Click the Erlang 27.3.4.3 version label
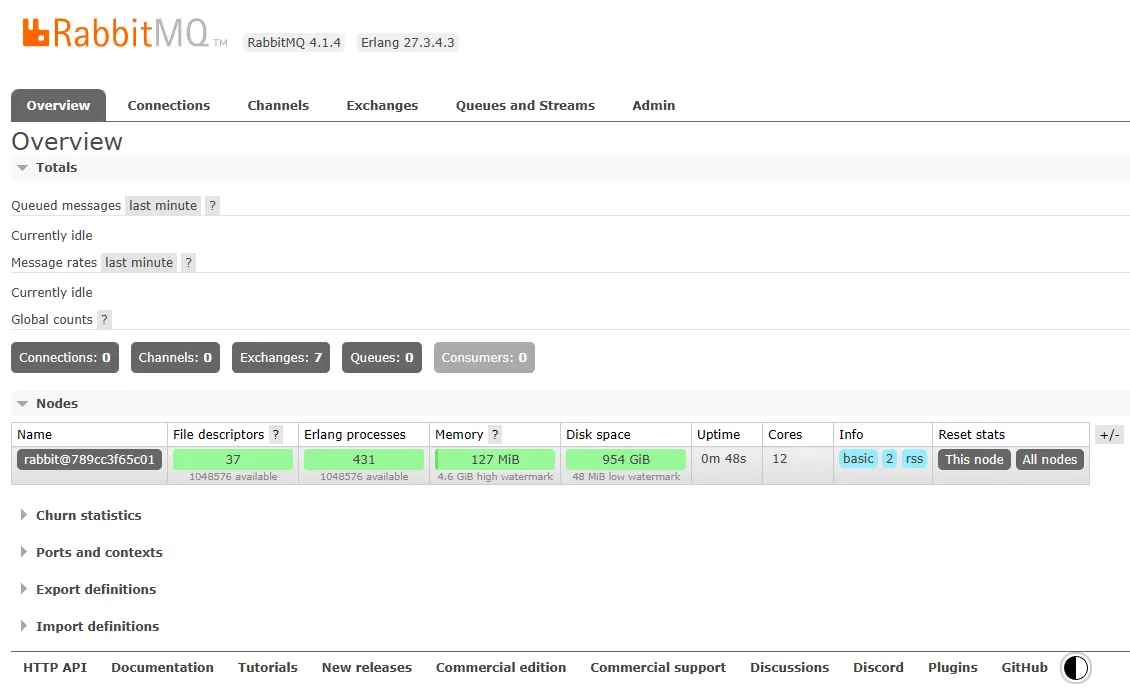1130x700 pixels. [x=408, y=43]
